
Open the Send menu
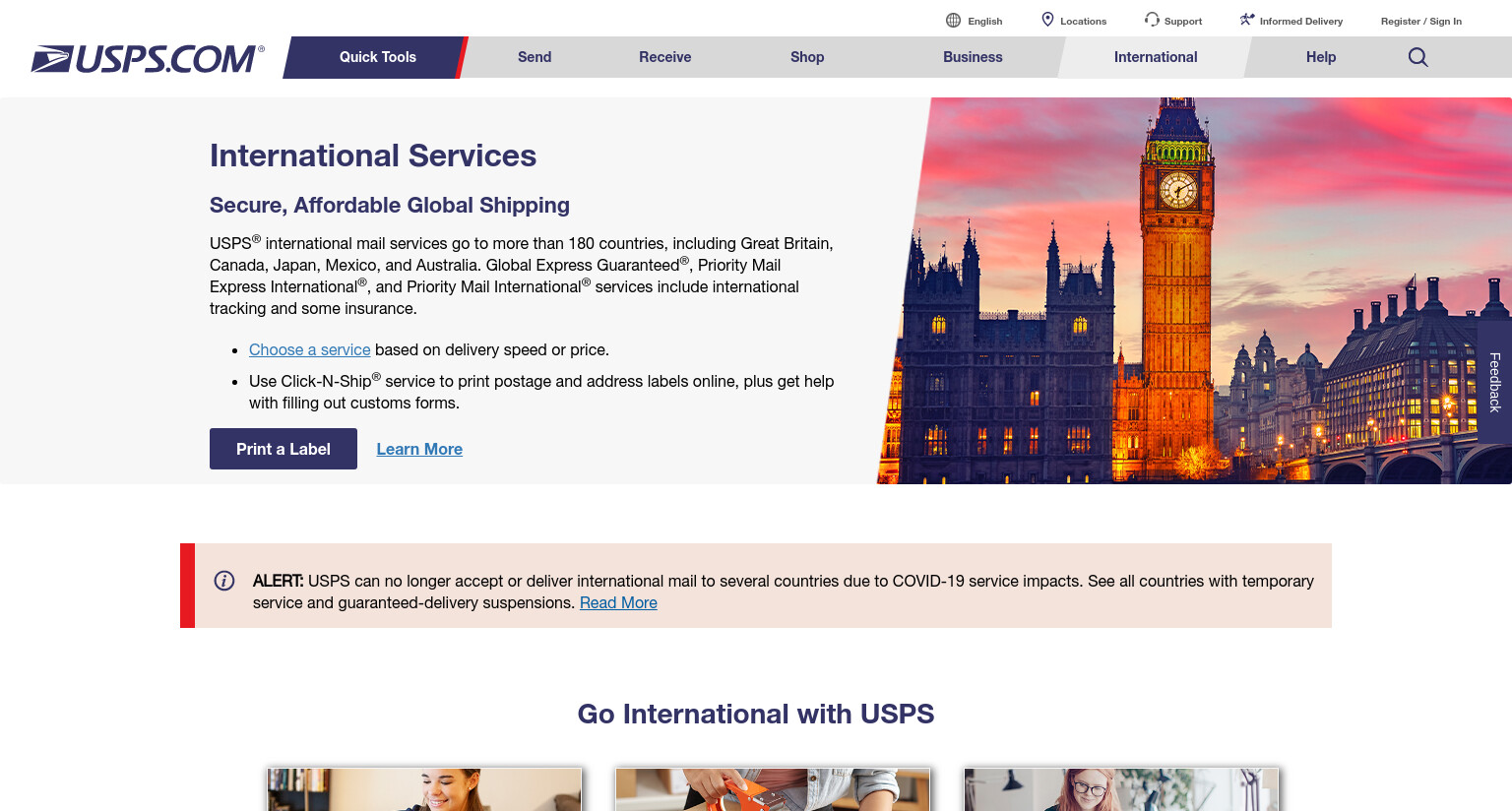point(535,57)
